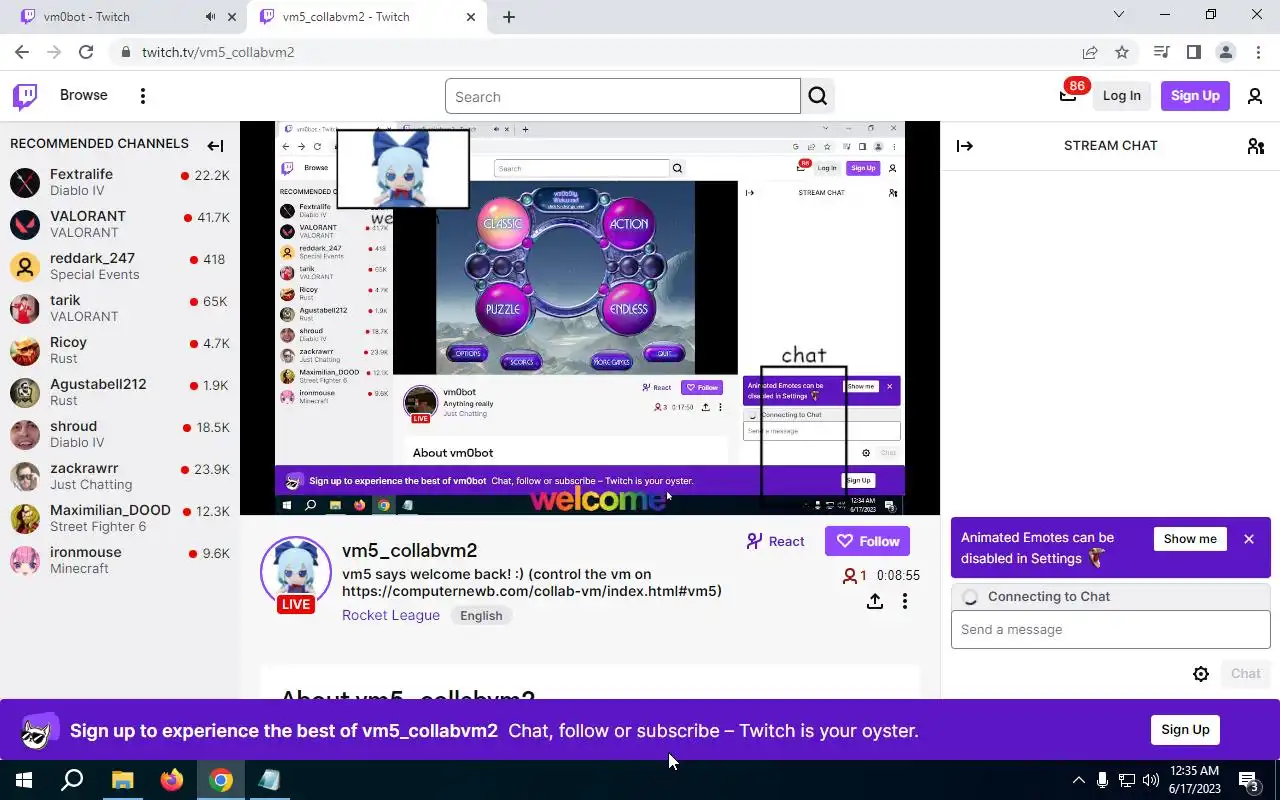
Task: Share the vm5_collabvm2 stream
Action: [x=874, y=601]
